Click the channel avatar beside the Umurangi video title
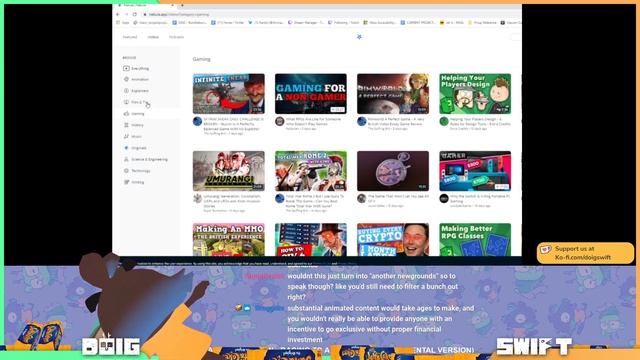Viewport: 640px width, 360px height. pos(198,198)
